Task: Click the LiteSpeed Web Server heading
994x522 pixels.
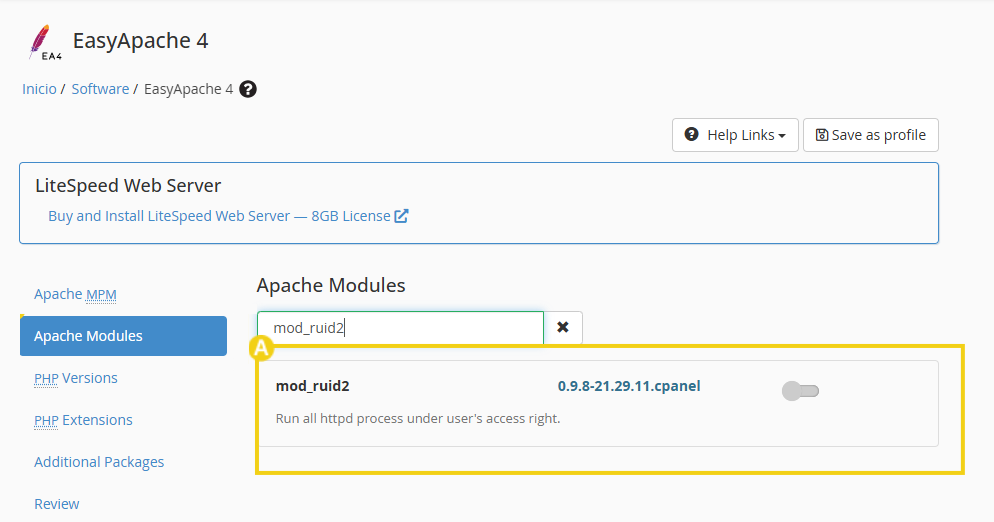Action: (x=128, y=186)
